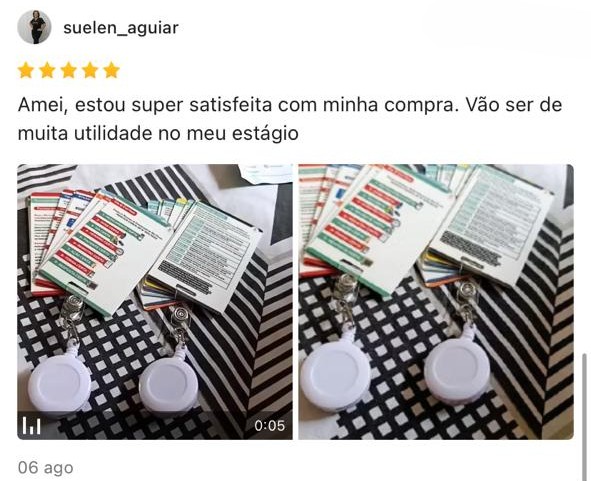Click the review line 'muita utilidade no meu estágio'

tap(158, 133)
